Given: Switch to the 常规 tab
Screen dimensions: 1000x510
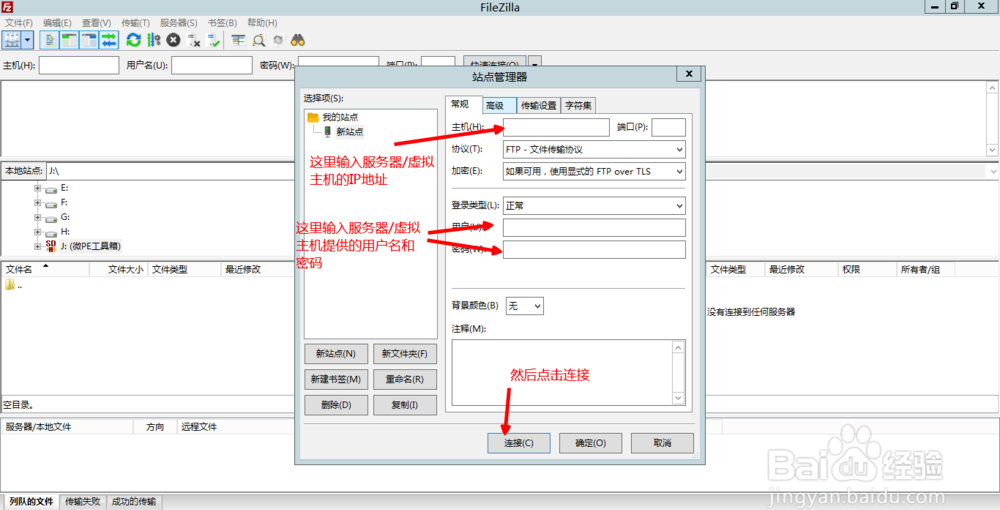Looking at the screenshot, I should pos(460,105).
